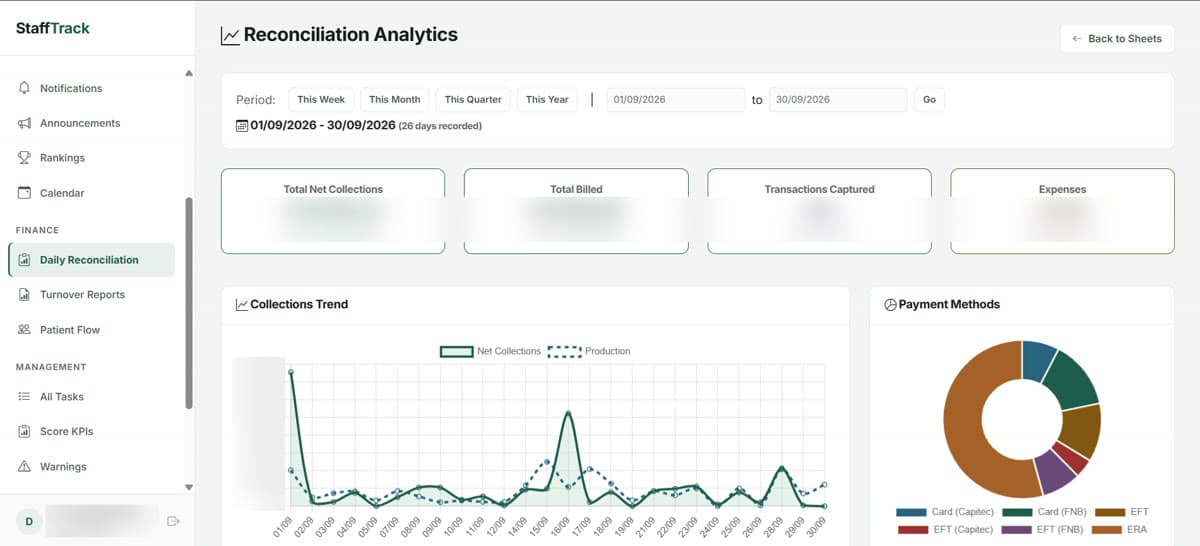
Task: Click the sidebar scrollbar thumb
Action: click(189, 303)
